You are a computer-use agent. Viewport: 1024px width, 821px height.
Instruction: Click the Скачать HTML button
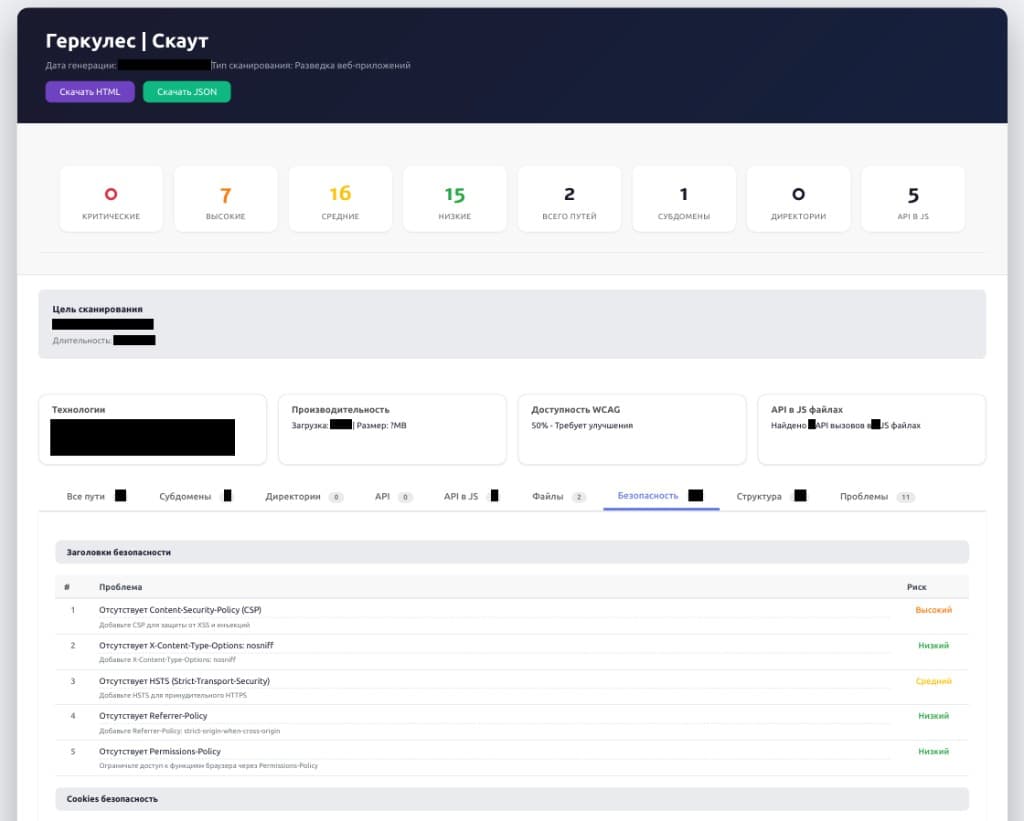click(90, 92)
